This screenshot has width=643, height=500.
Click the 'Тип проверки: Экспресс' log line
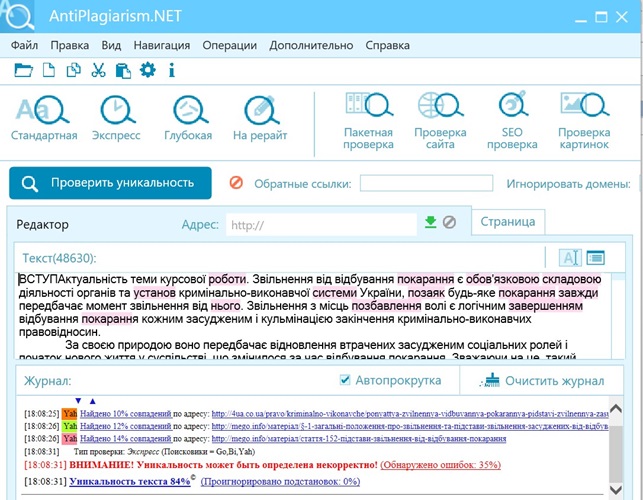click(164, 452)
